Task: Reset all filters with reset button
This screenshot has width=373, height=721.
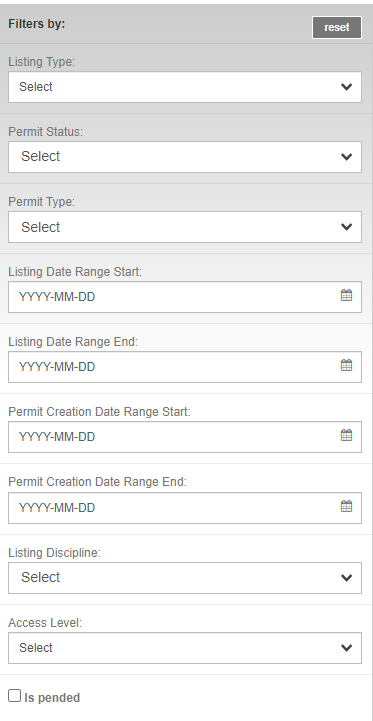Action: point(337,28)
